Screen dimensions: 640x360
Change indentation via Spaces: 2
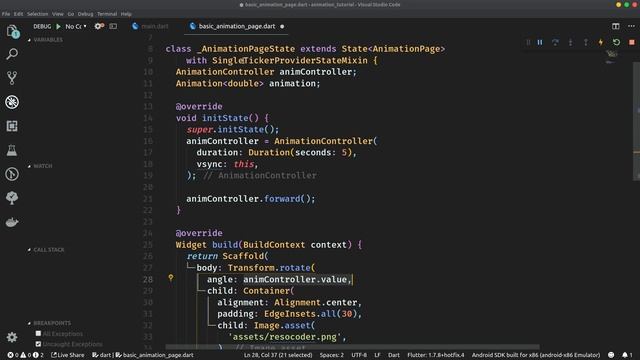coord(331,355)
